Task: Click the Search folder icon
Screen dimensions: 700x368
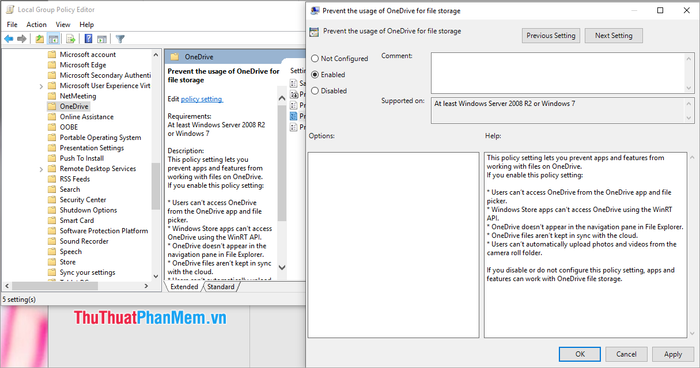Action: [x=52, y=189]
